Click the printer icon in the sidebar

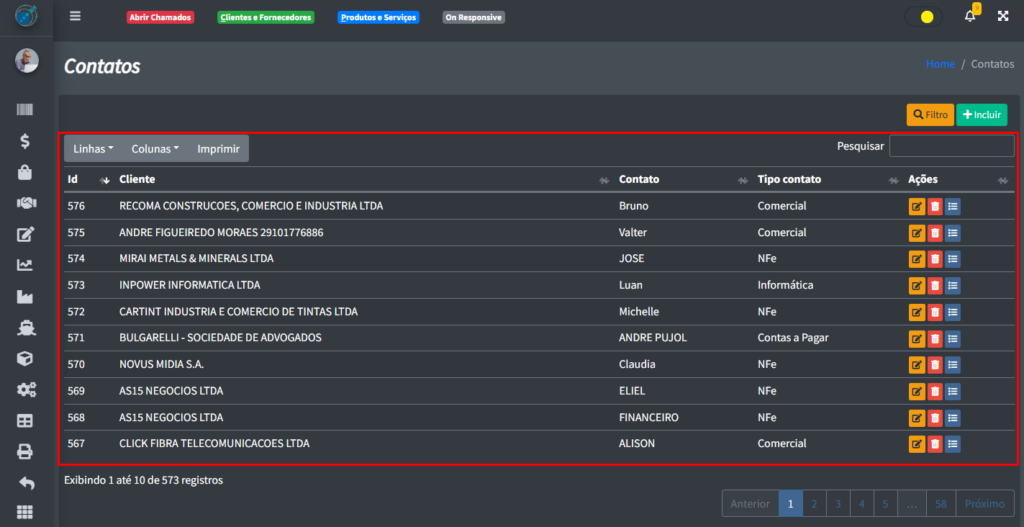[x=26, y=452]
